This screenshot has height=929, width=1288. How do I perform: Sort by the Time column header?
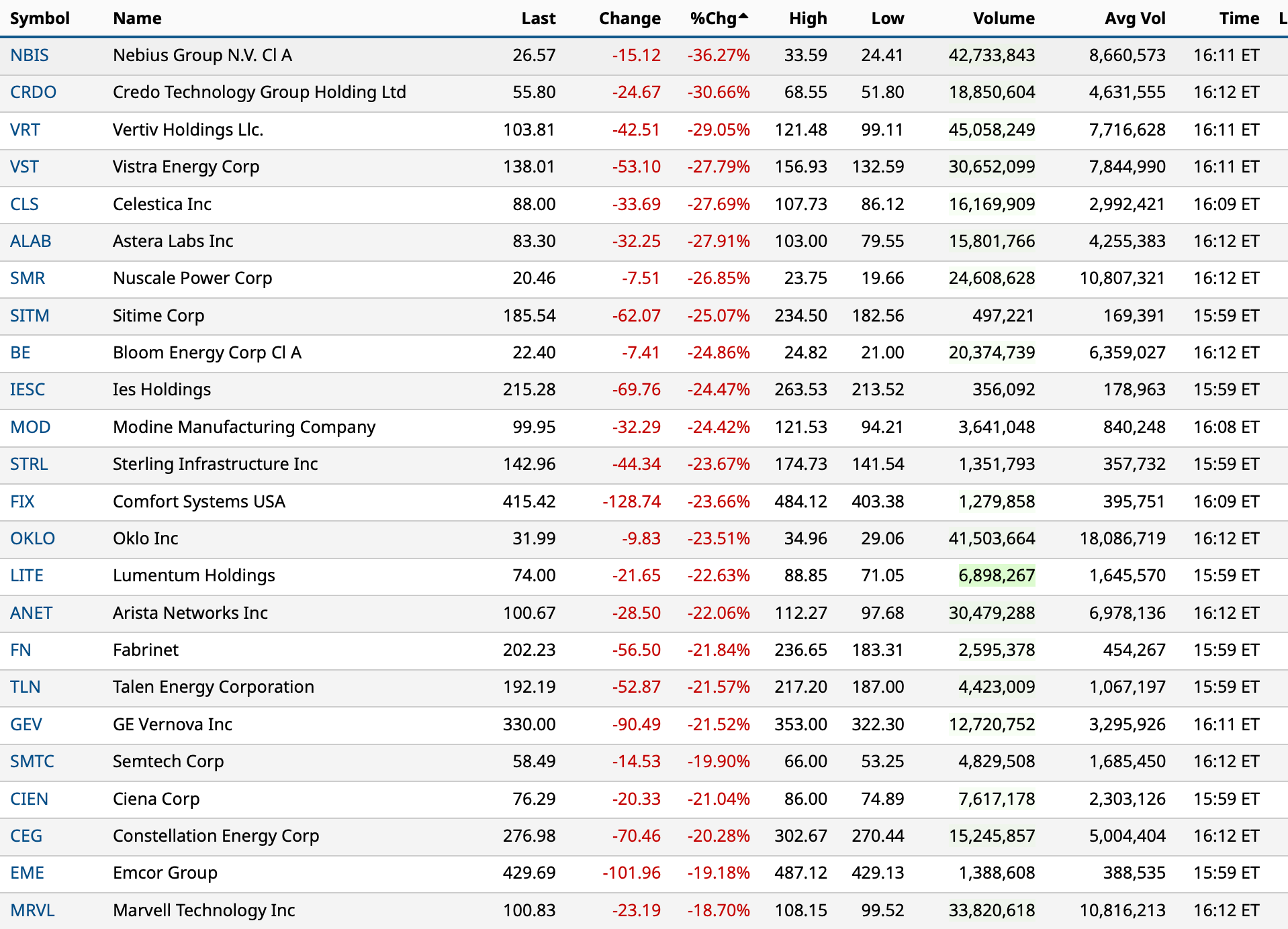[x=1239, y=18]
